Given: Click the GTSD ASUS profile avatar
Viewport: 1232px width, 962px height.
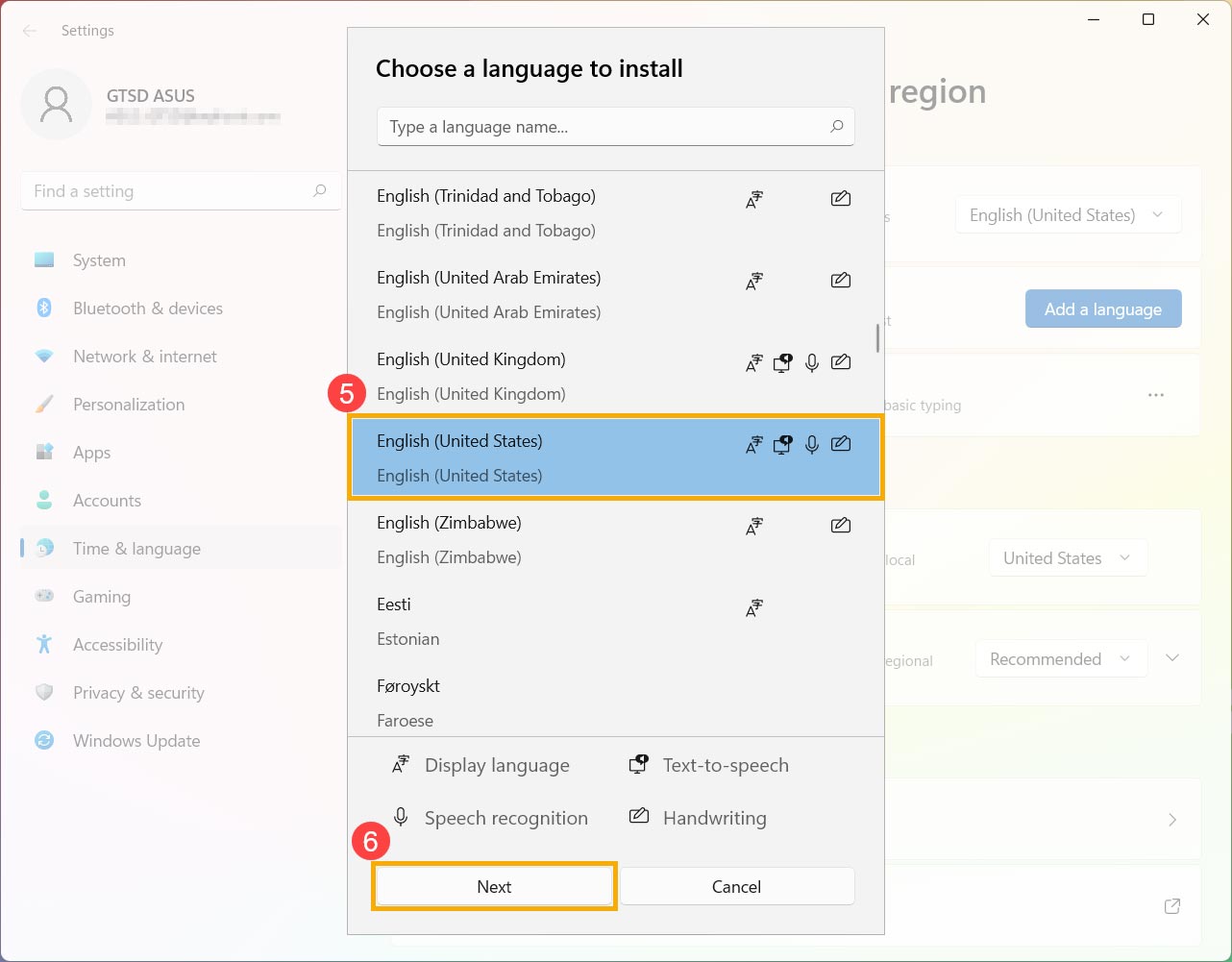Looking at the screenshot, I should coord(56,104).
